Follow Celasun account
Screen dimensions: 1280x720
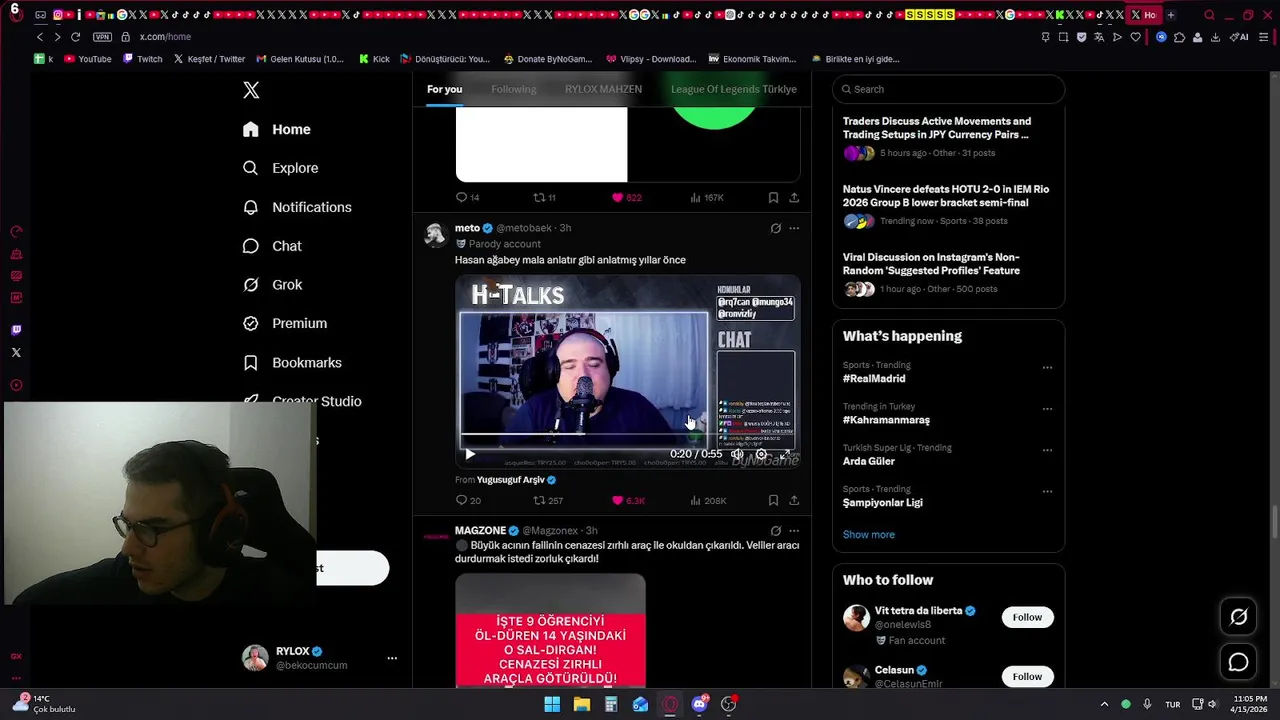click(1027, 677)
